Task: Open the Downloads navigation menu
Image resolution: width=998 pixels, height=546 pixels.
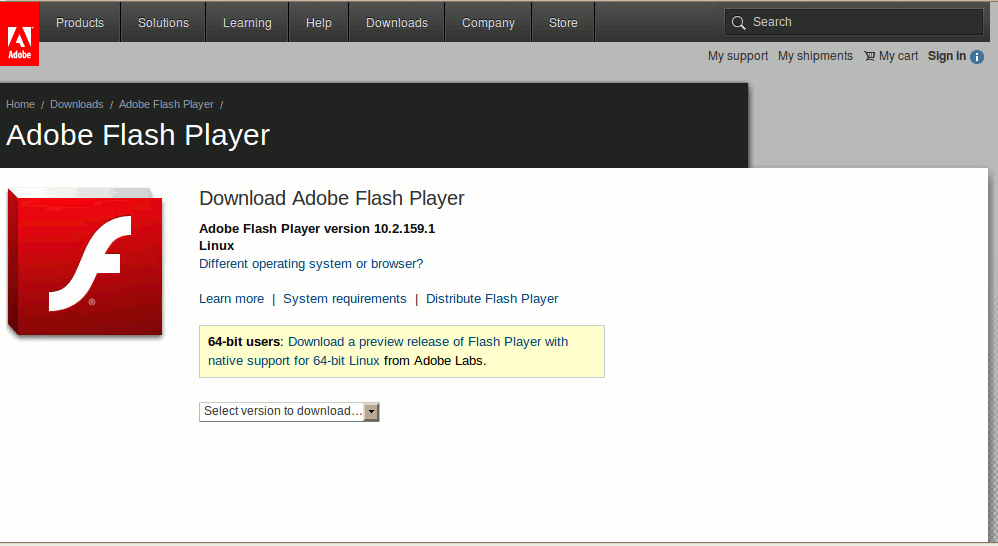Action: 397,22
